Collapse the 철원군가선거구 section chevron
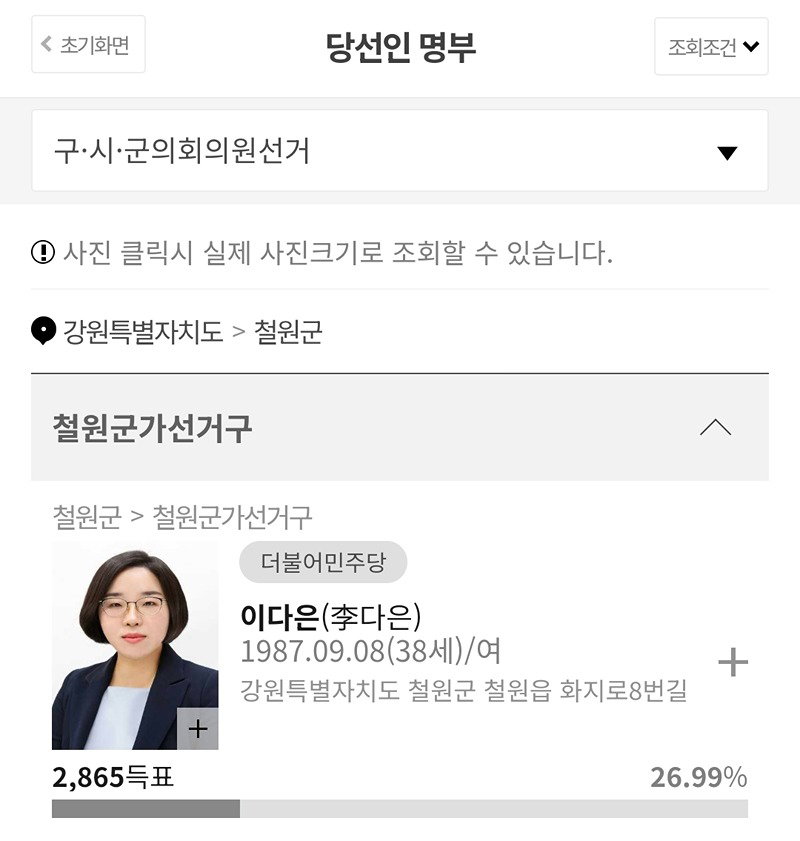The width and height of the screenshot is (800, 841). [x=715, y=427]
